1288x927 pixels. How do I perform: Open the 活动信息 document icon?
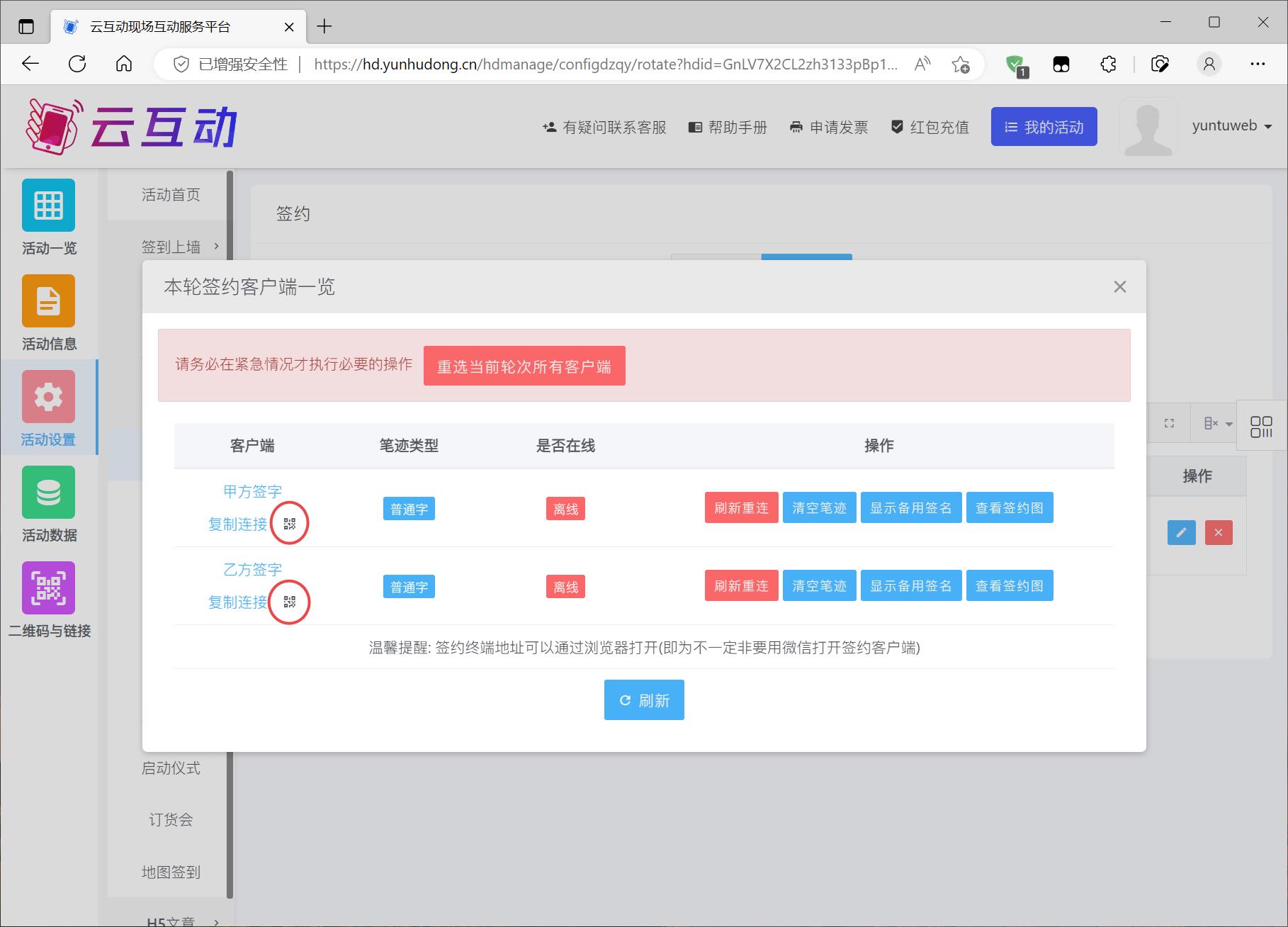pyautogui.click(x=48, y=300)
